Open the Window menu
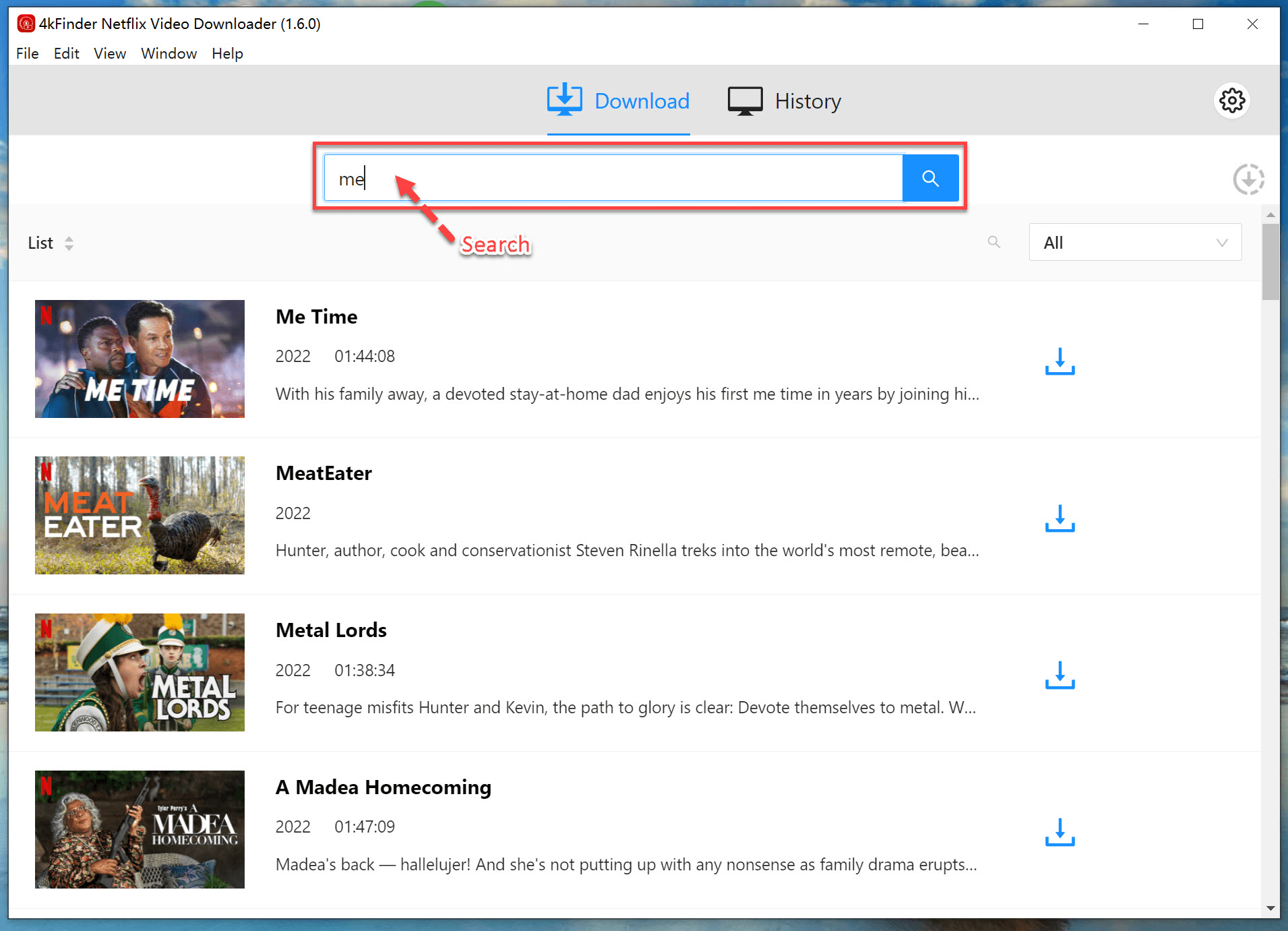 pyautogui.click(x=168, y=53)
